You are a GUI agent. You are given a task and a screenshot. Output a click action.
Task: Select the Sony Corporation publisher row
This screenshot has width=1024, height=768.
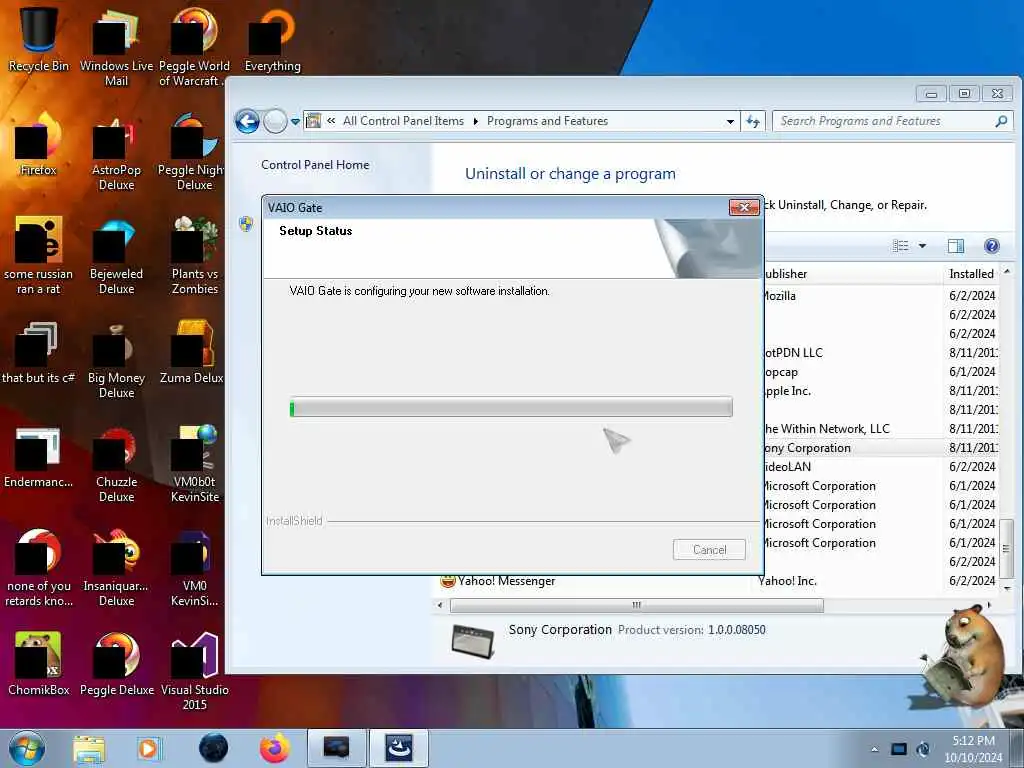pyautogui.click(x=880, y=447)
